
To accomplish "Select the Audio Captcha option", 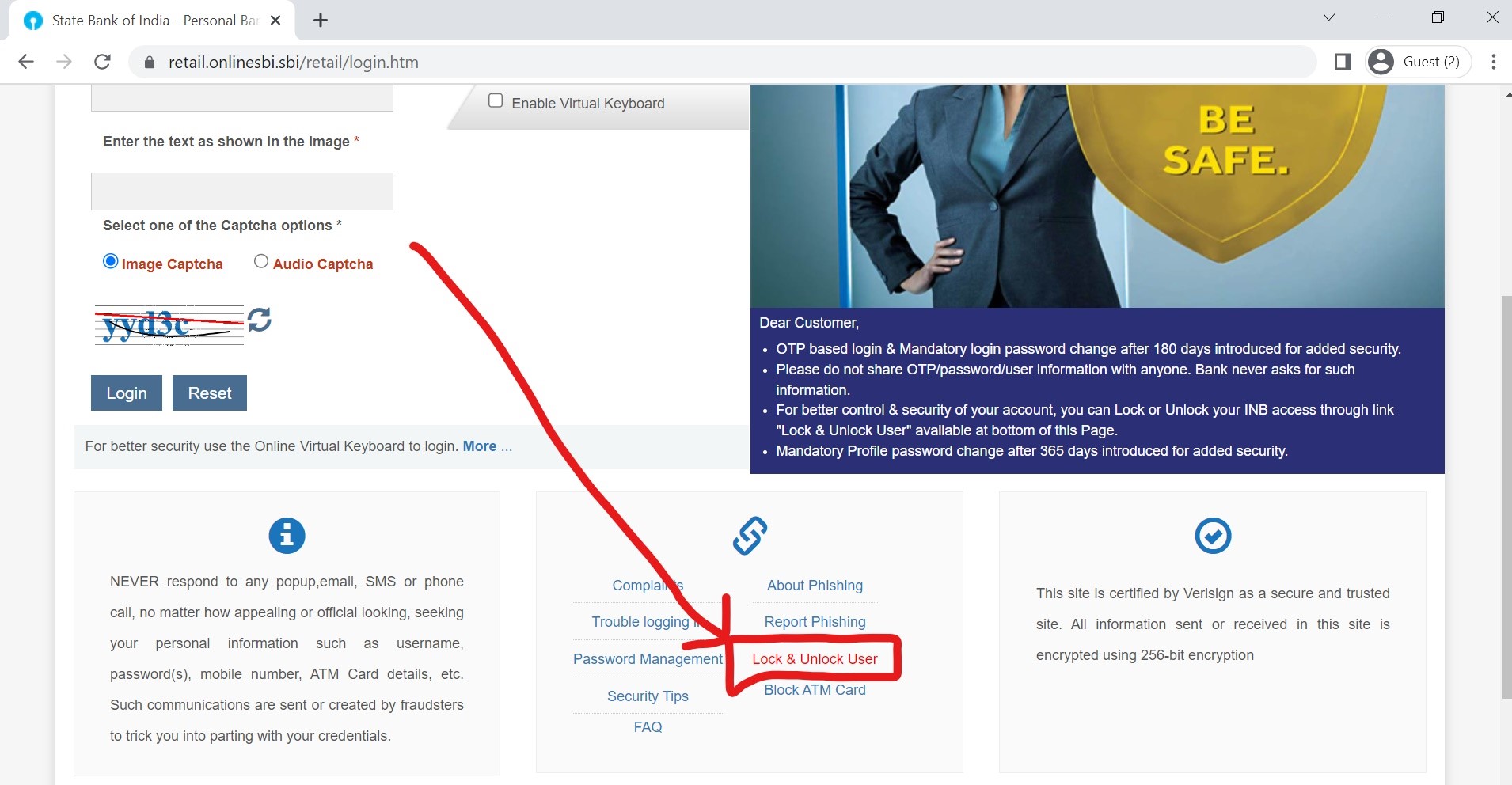I will point(261,261).
